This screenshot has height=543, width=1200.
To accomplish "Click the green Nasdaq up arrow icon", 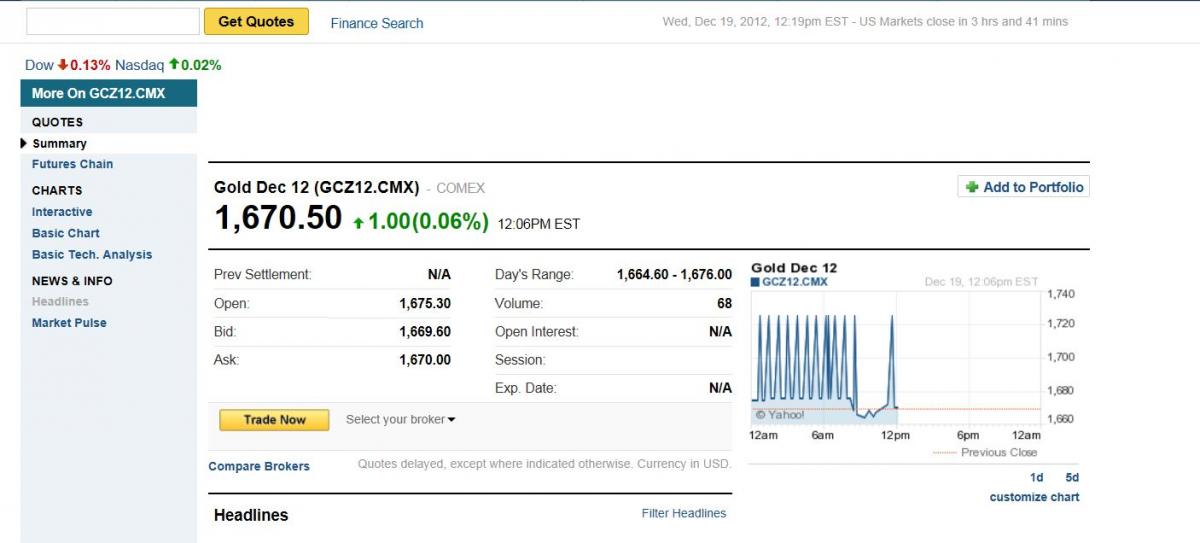I will (173, 64).
